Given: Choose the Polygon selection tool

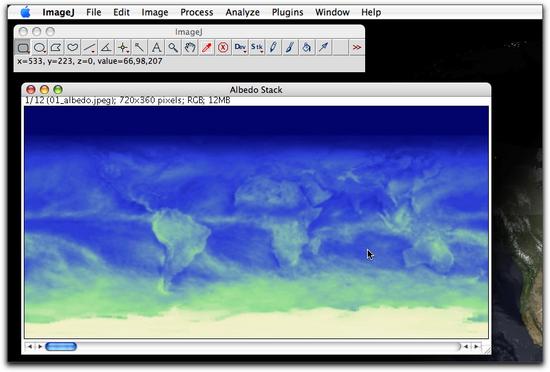Looking at the screenshot, I should coord(56,47).
